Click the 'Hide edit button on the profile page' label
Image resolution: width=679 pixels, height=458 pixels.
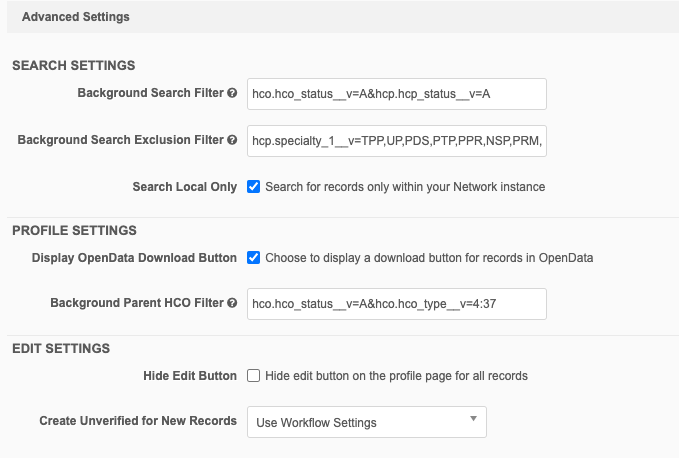coord(396,376)
